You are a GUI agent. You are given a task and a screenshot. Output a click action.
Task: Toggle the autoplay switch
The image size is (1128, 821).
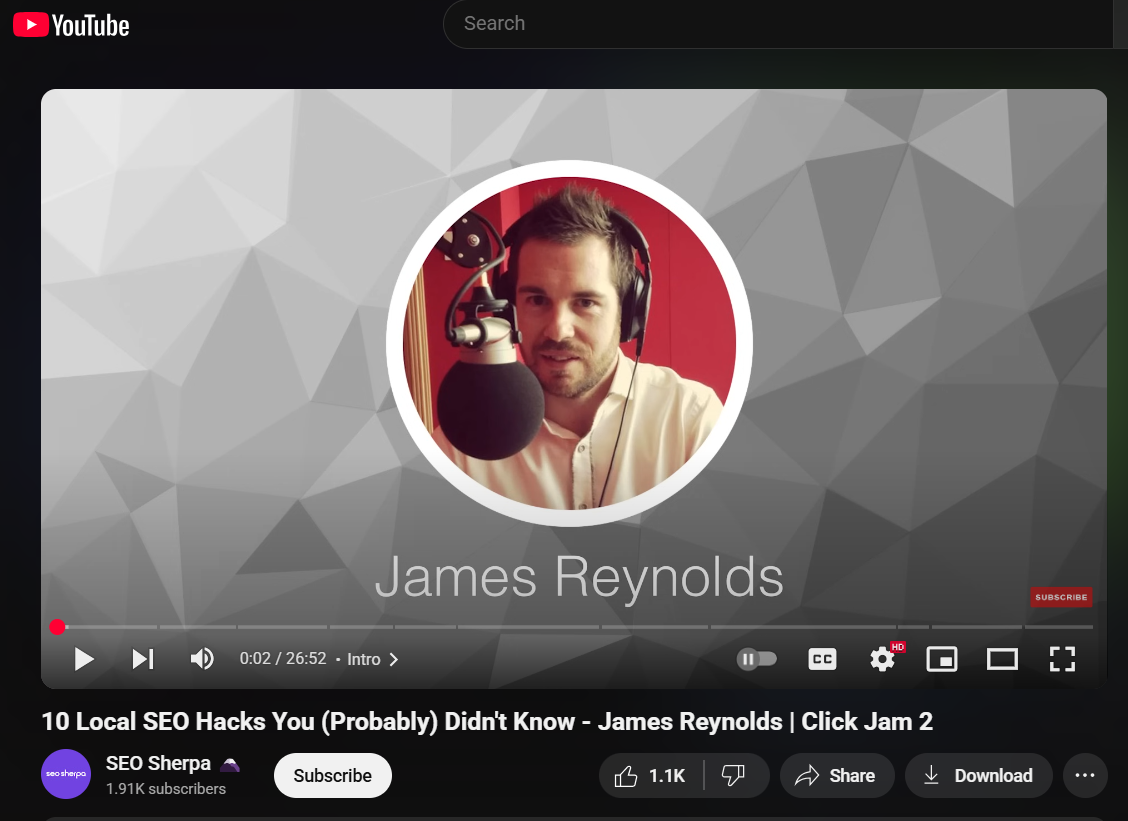click(756, 659)
